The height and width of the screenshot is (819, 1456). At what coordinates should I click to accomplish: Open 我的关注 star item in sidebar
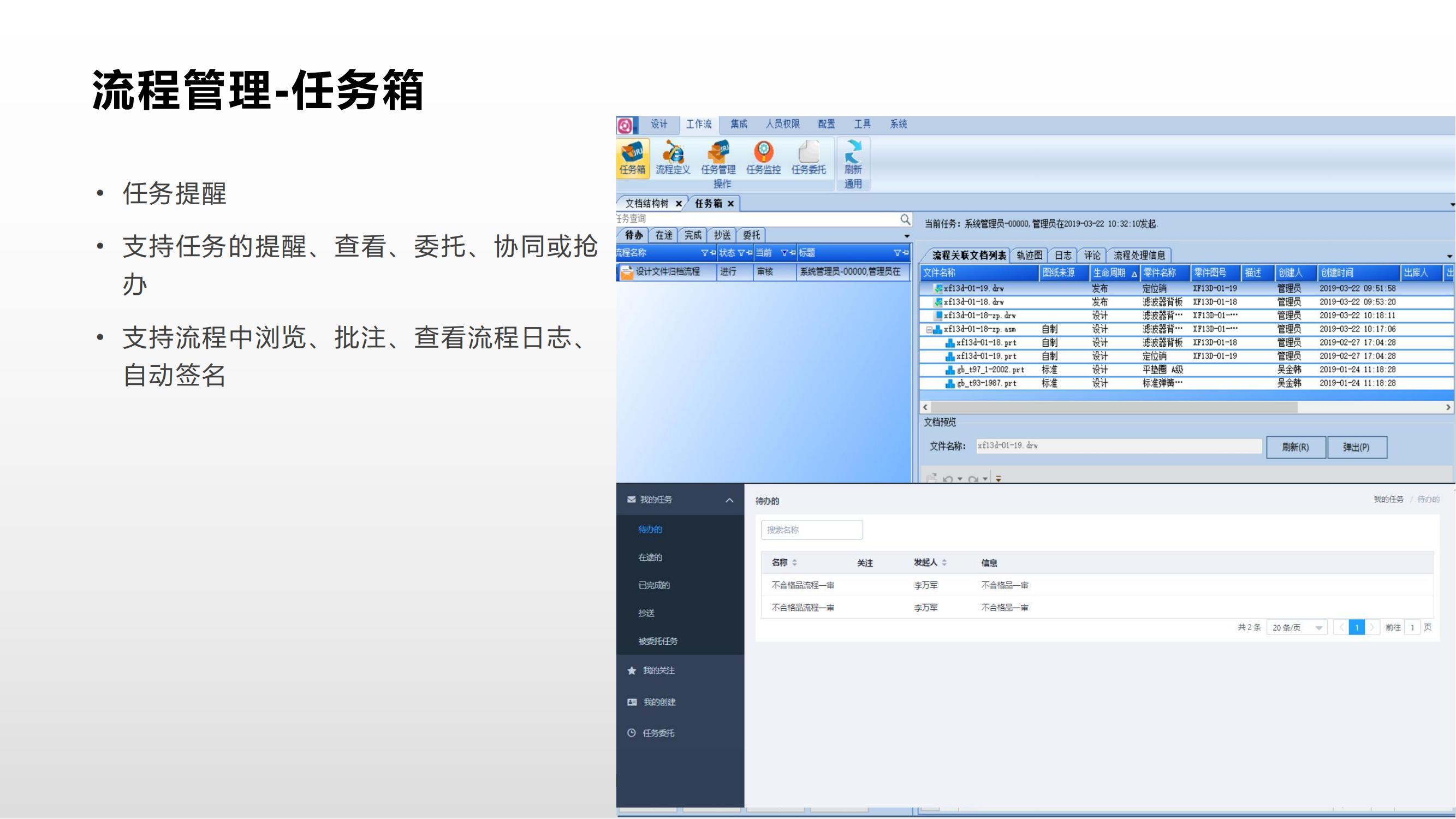(x=658, y=670)
